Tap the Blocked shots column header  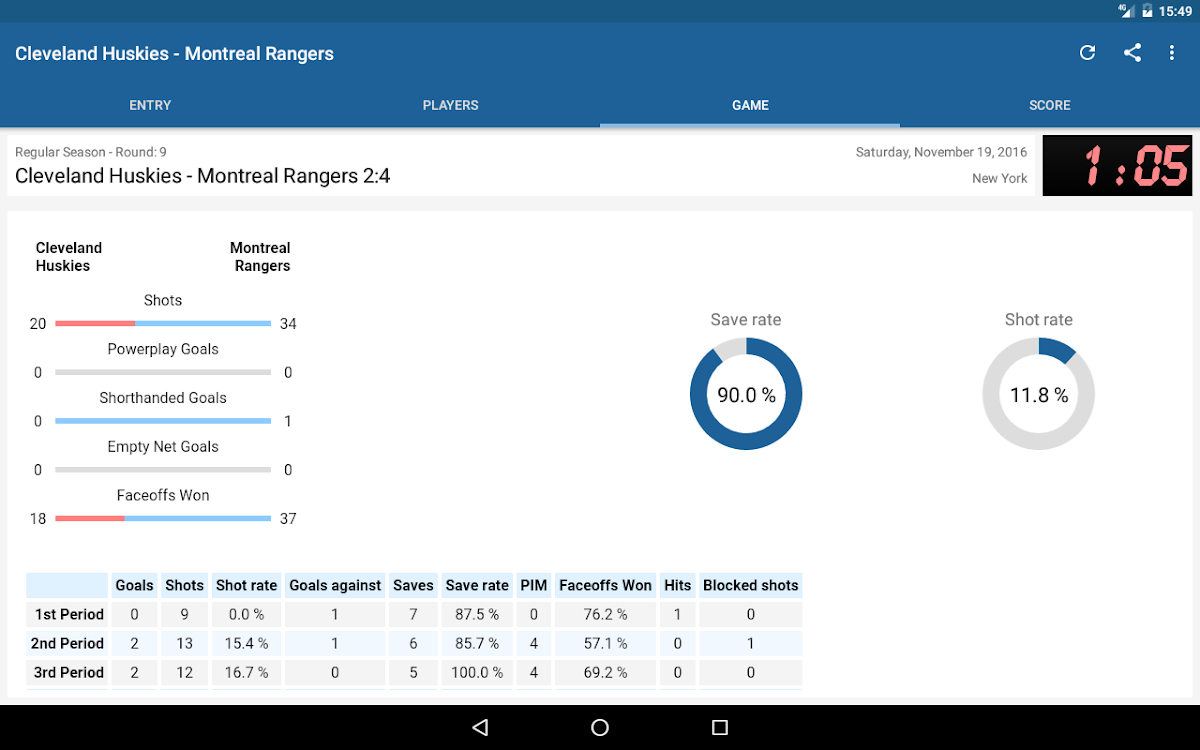pyautogui.click(x=750, y=585)
